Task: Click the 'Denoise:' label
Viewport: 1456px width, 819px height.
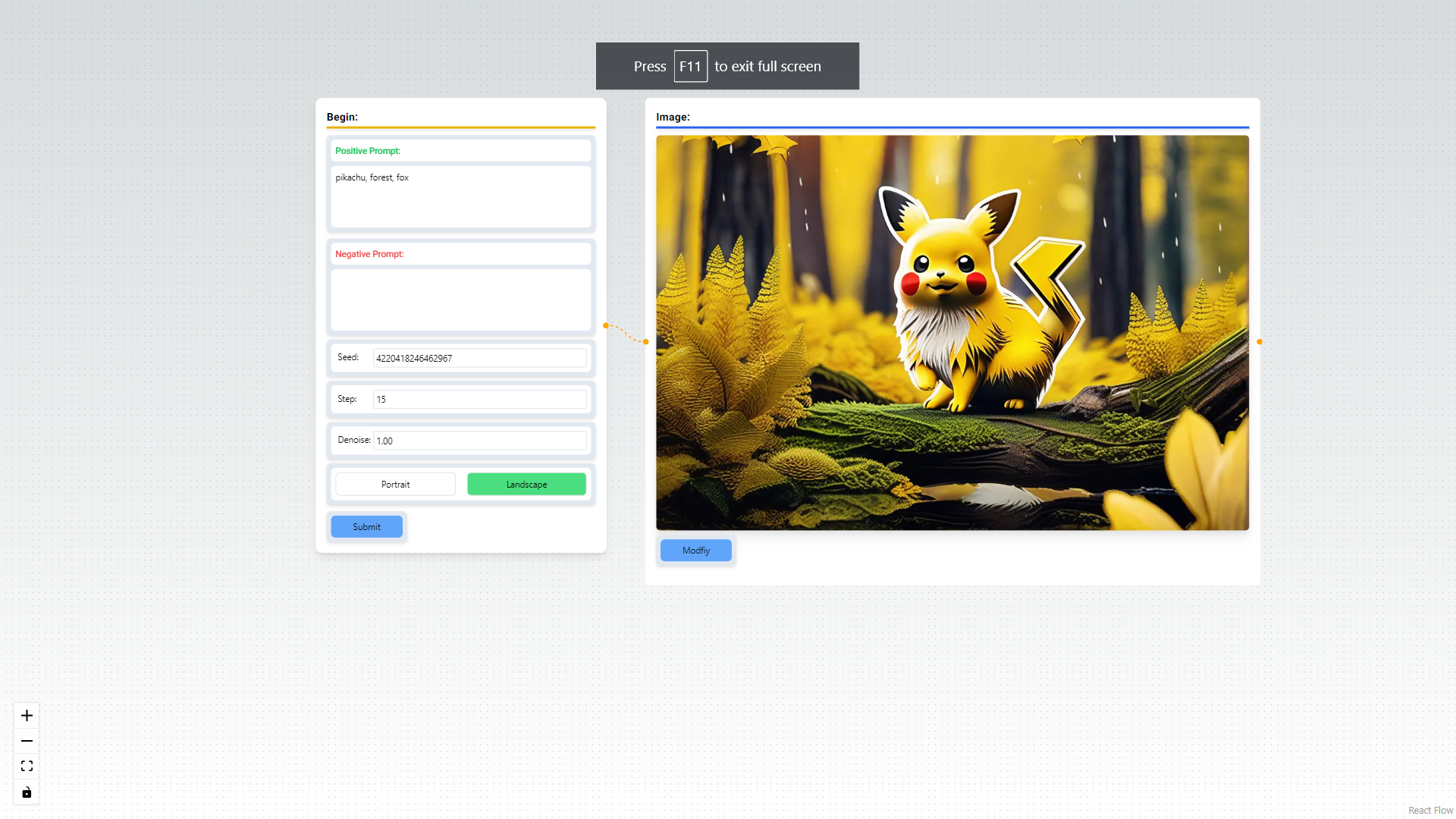Action: (x=354, y=440)
